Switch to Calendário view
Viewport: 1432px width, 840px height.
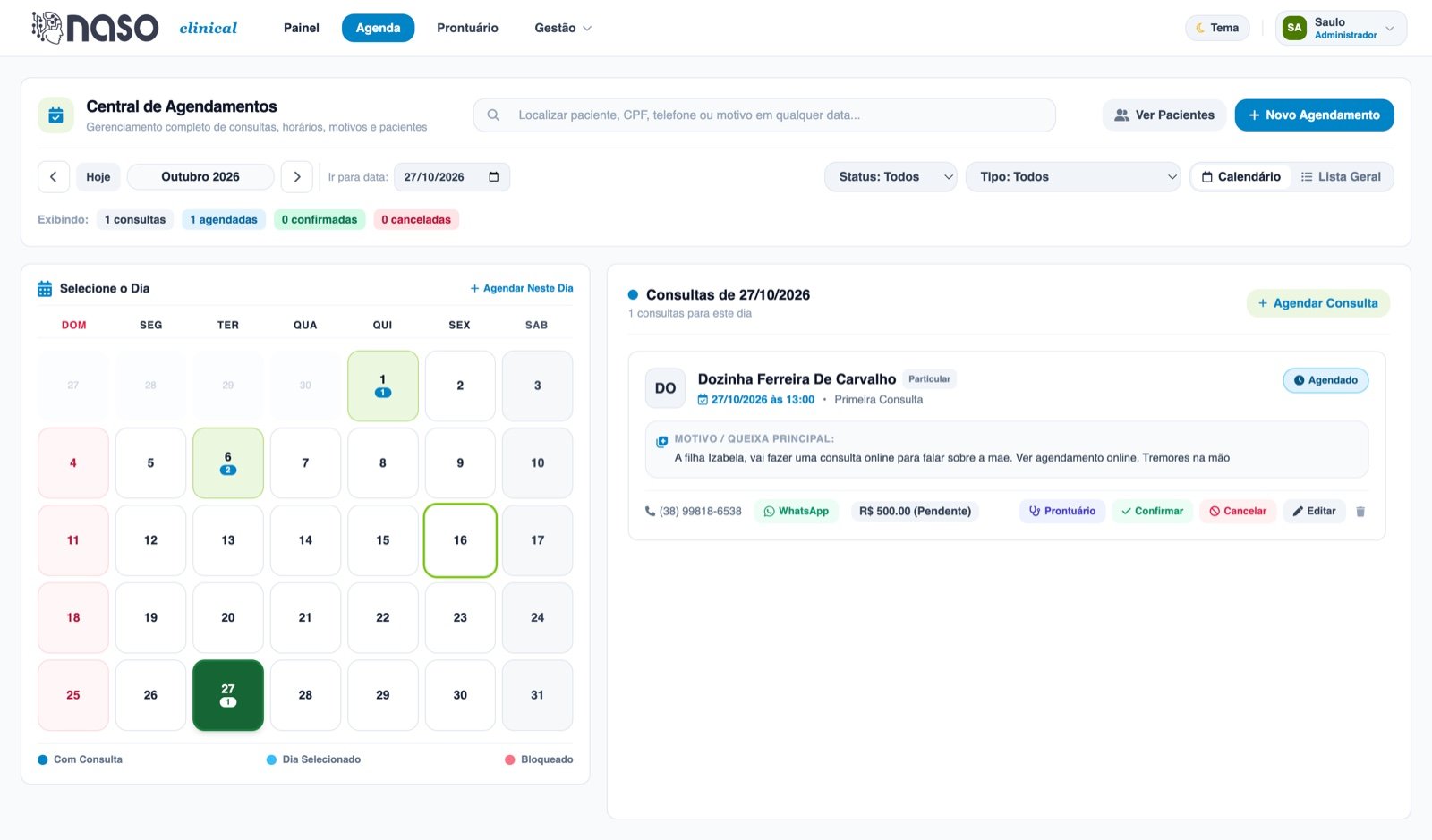tap(1240, 177)
